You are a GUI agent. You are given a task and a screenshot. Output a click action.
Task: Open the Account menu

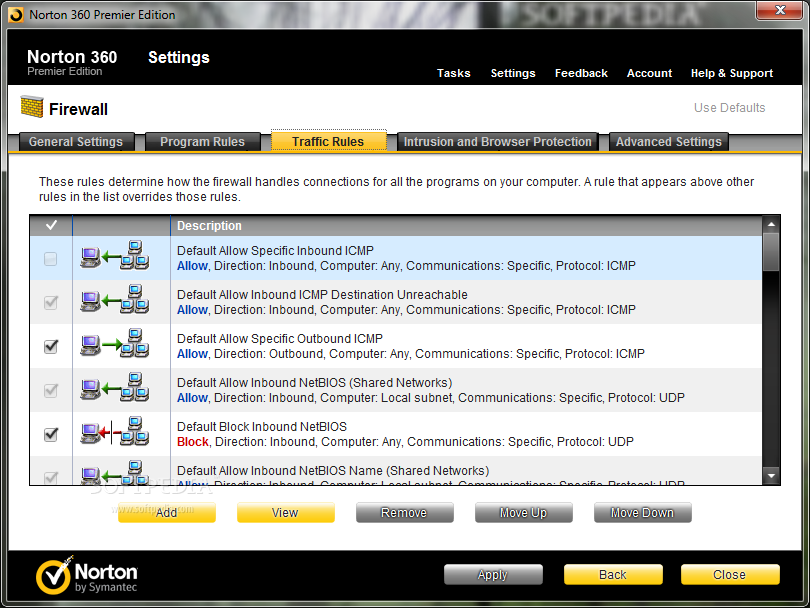(x=649, y=73)
